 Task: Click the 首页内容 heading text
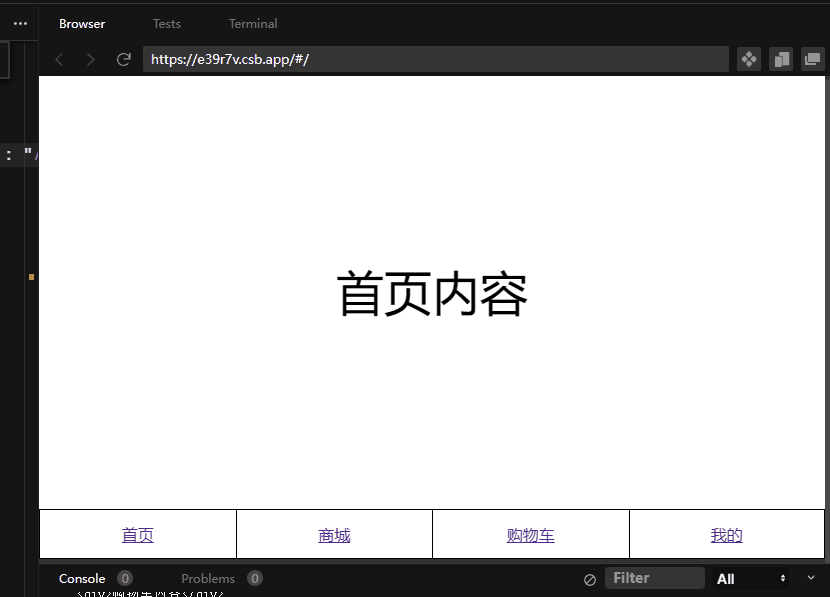coord(432,294)
